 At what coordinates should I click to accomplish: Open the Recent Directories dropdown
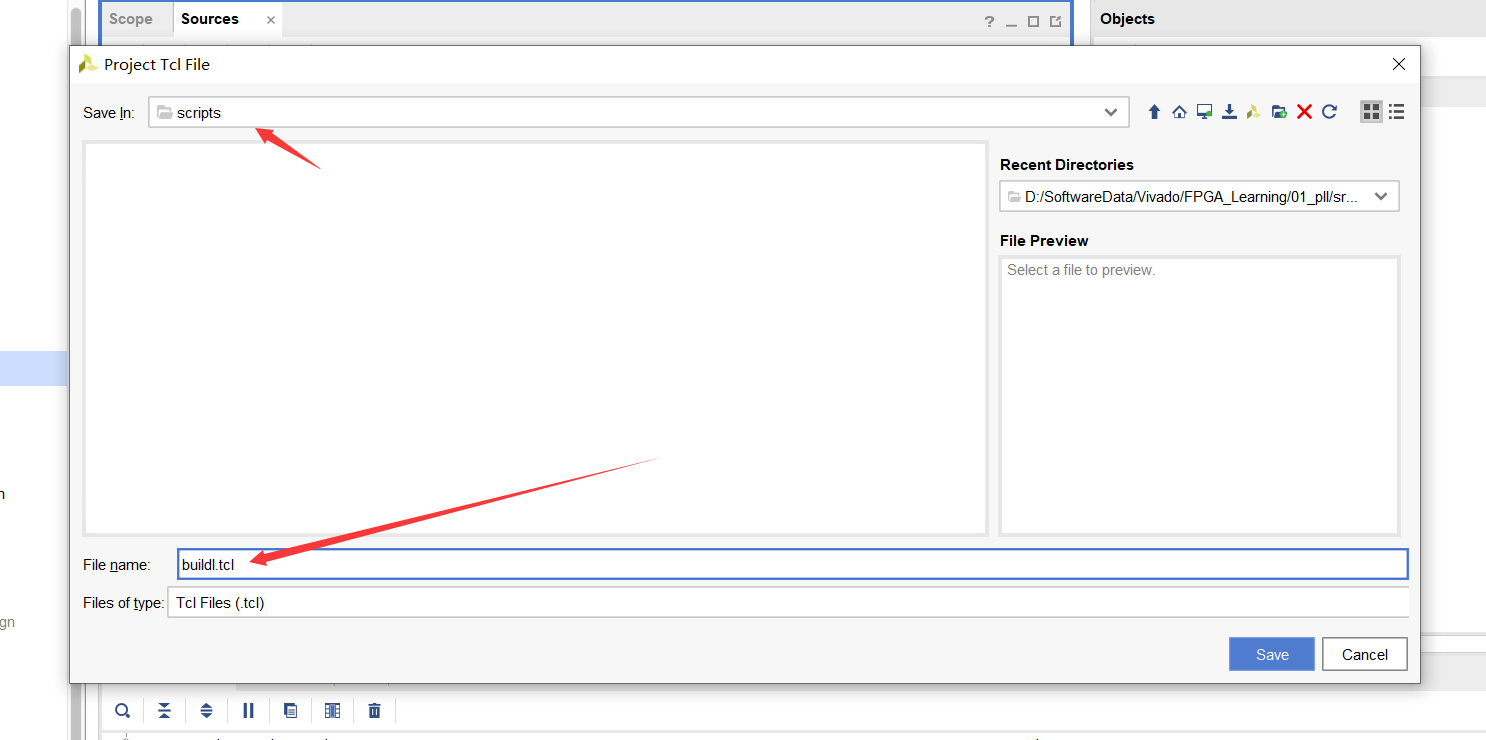pos(1380,197)
